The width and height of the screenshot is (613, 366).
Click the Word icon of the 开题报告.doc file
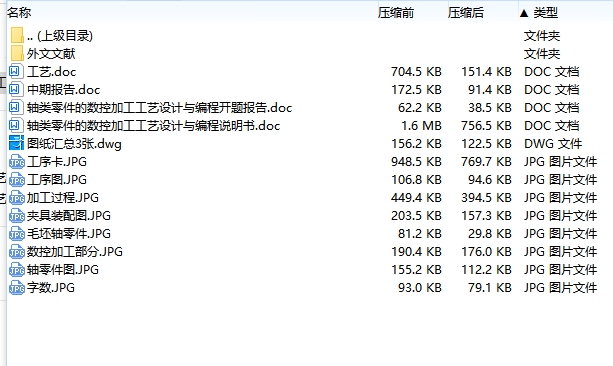click(x=16, y=108)
